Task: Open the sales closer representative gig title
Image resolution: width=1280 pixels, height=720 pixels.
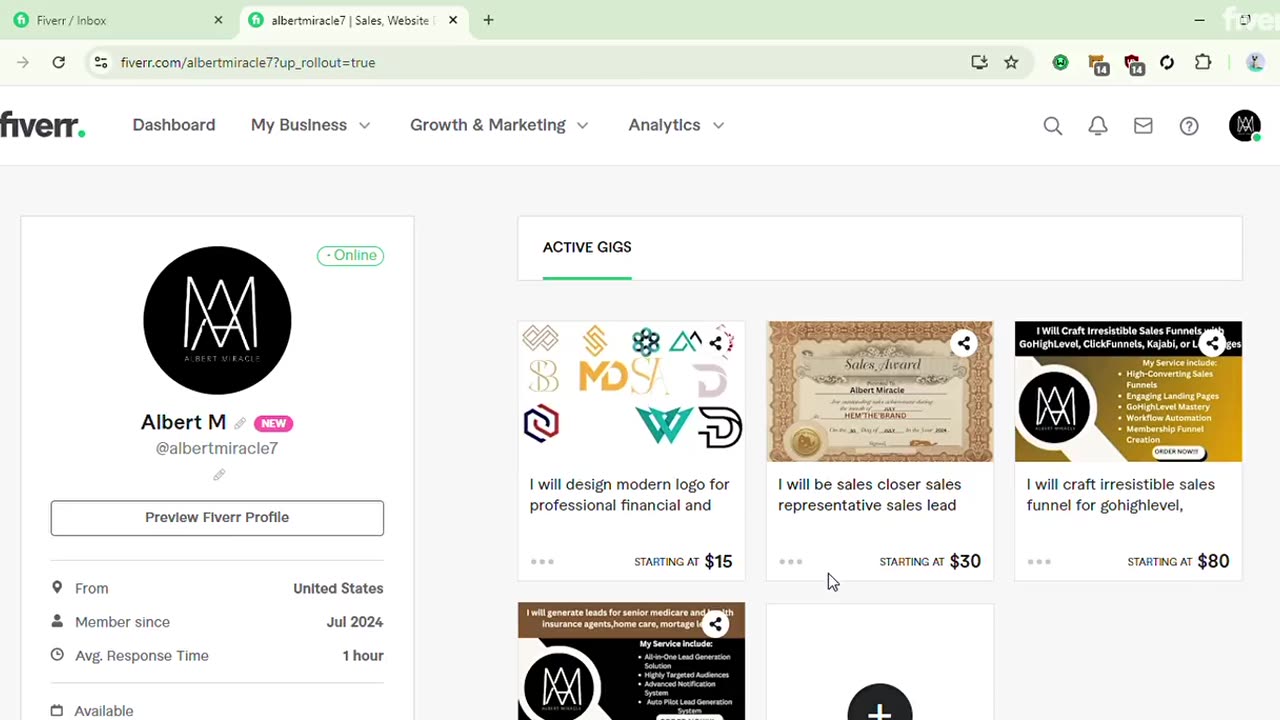Action: click(870, 495)
